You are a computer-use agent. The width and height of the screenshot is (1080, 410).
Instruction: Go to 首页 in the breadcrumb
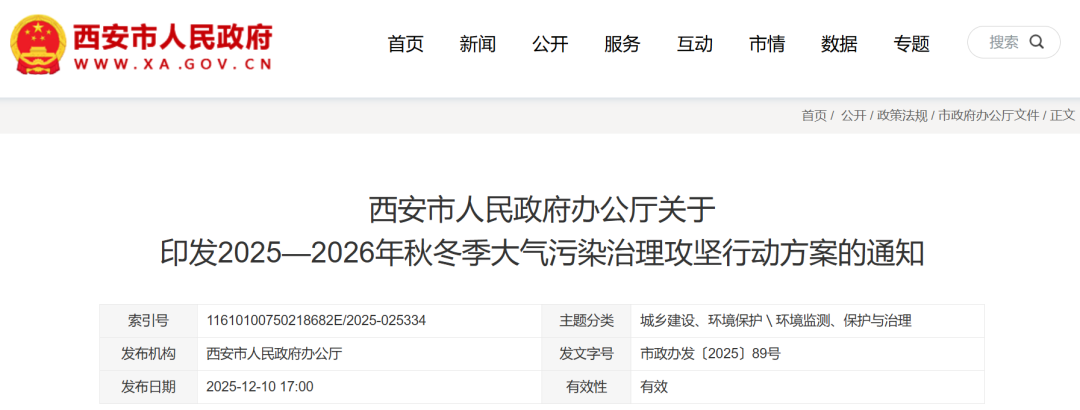[814, 116]
